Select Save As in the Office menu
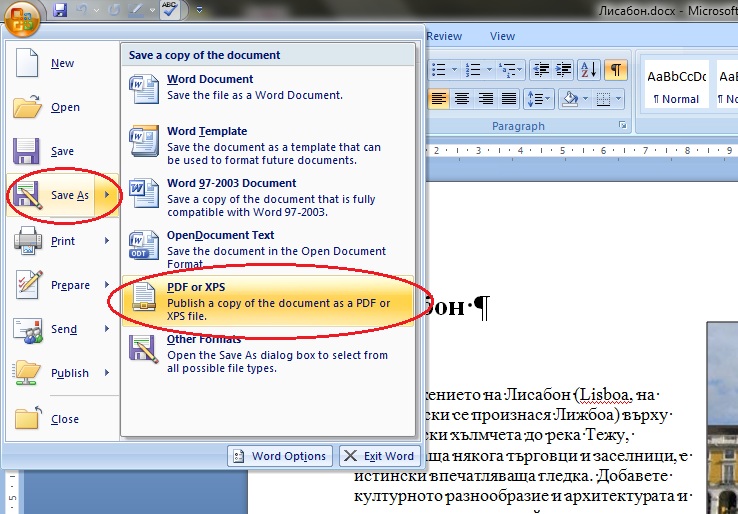The image size is (738, 514). click(x=51, y=195)
